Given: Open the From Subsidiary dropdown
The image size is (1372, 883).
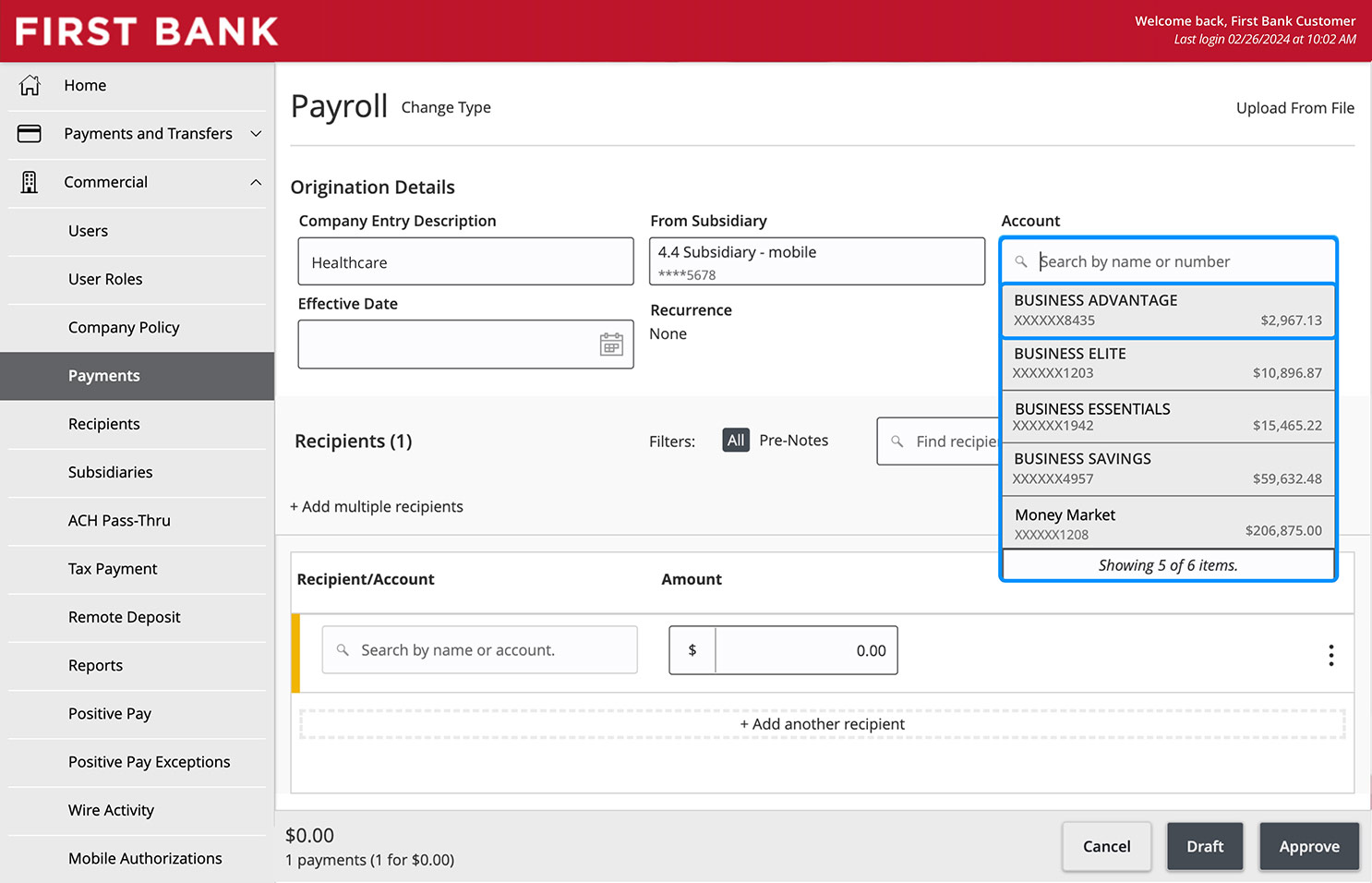Looking at the screenshot, I should click(x=817, y=261).
